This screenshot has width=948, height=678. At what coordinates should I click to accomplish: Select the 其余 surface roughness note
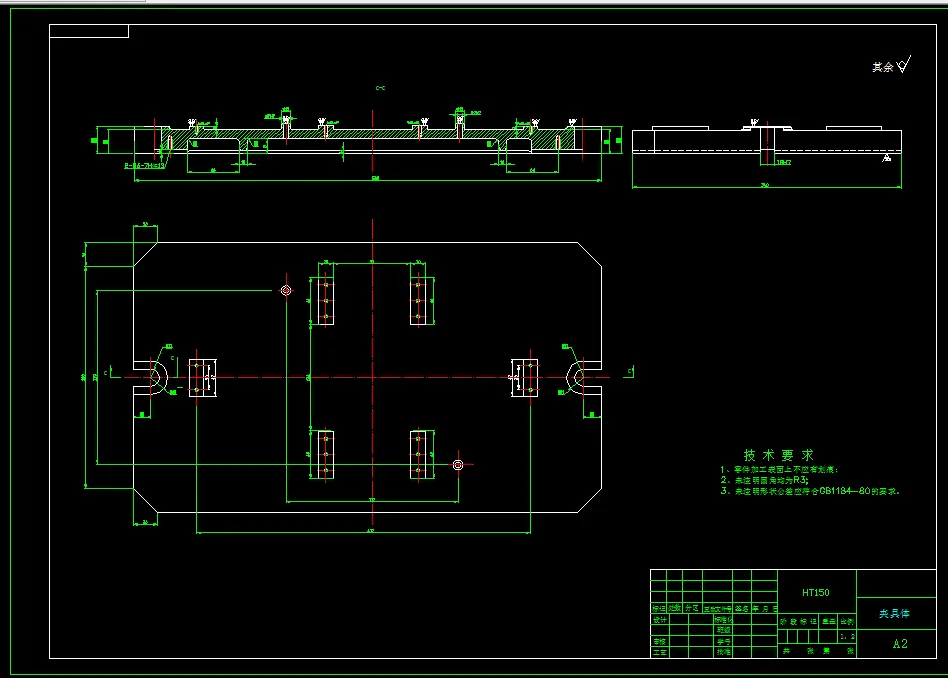[x=891, y=65]
